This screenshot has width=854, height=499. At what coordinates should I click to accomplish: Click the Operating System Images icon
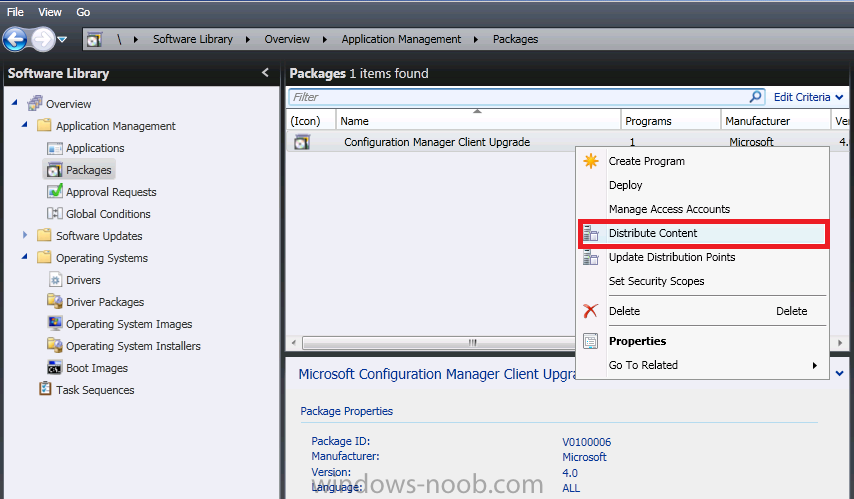(x=54, y=323)
